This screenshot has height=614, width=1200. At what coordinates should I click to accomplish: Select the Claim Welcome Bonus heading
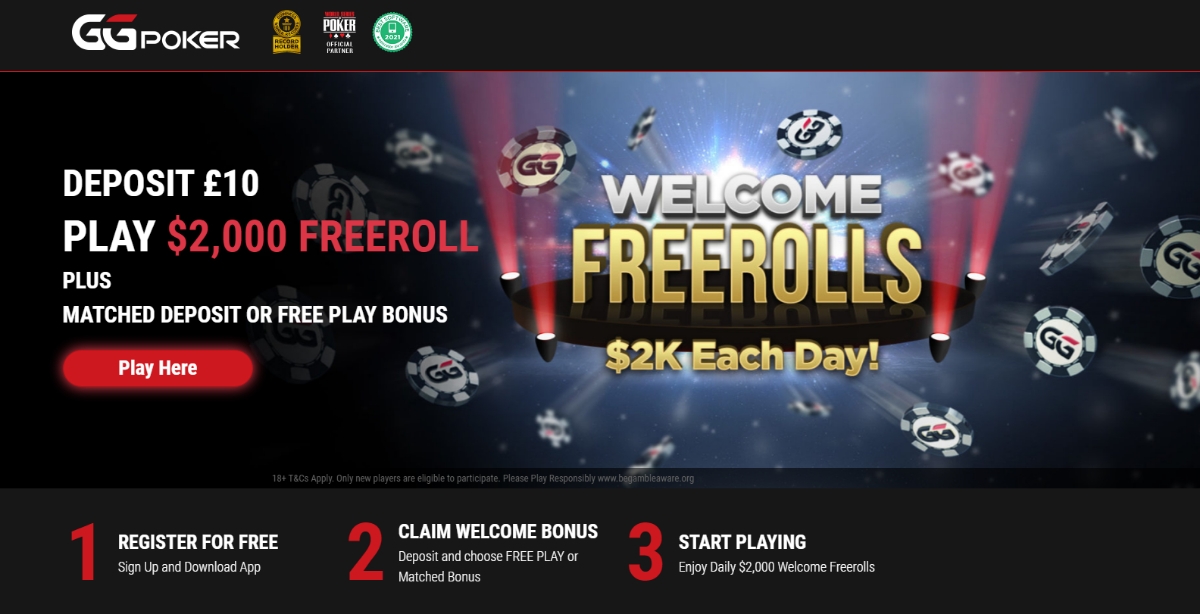(x=498, y=531)
